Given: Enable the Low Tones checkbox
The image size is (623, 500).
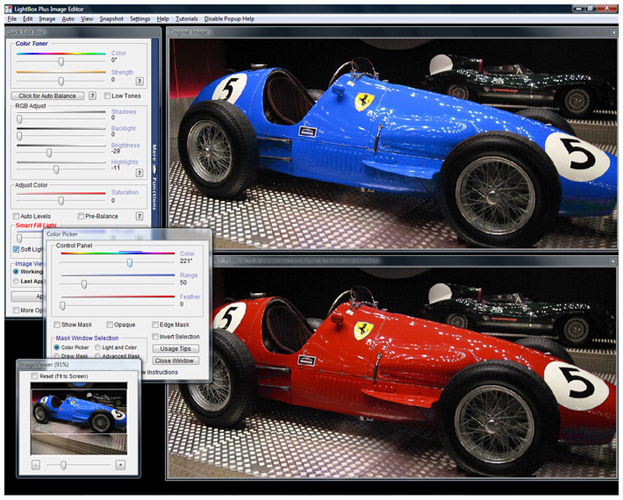Looking at the screenshot, I should click(107, 96).
